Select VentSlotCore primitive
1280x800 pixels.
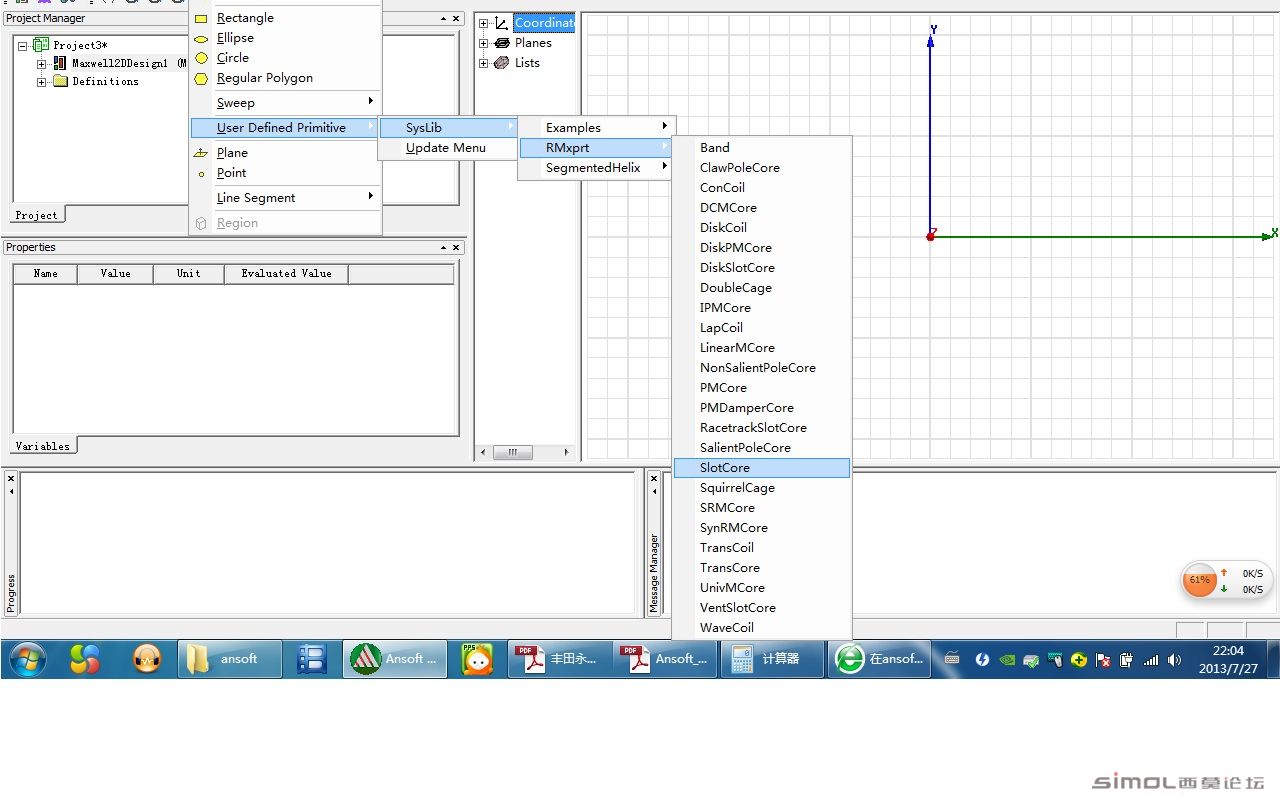pos(762,608)
